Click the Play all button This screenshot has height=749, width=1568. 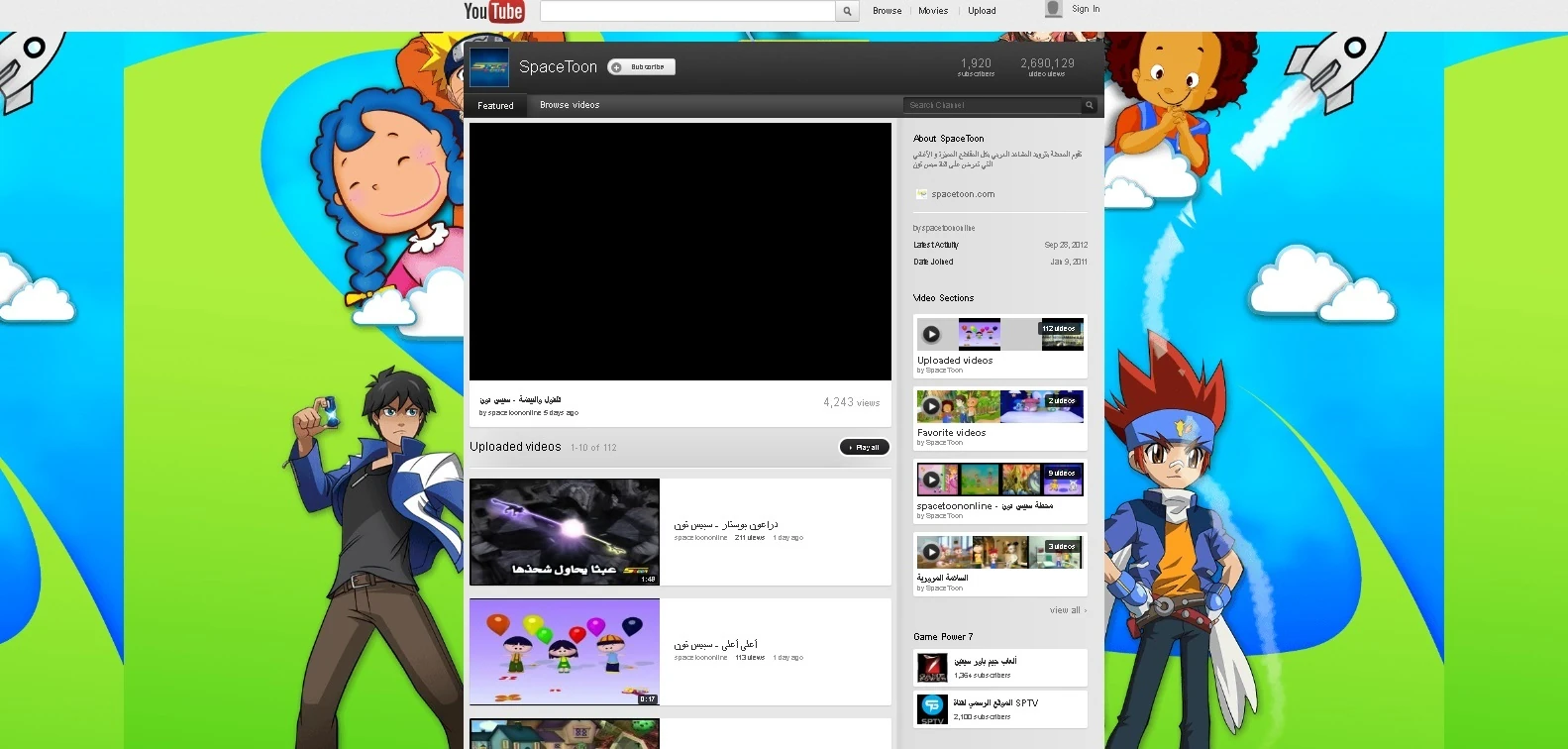tap(864, 447)
